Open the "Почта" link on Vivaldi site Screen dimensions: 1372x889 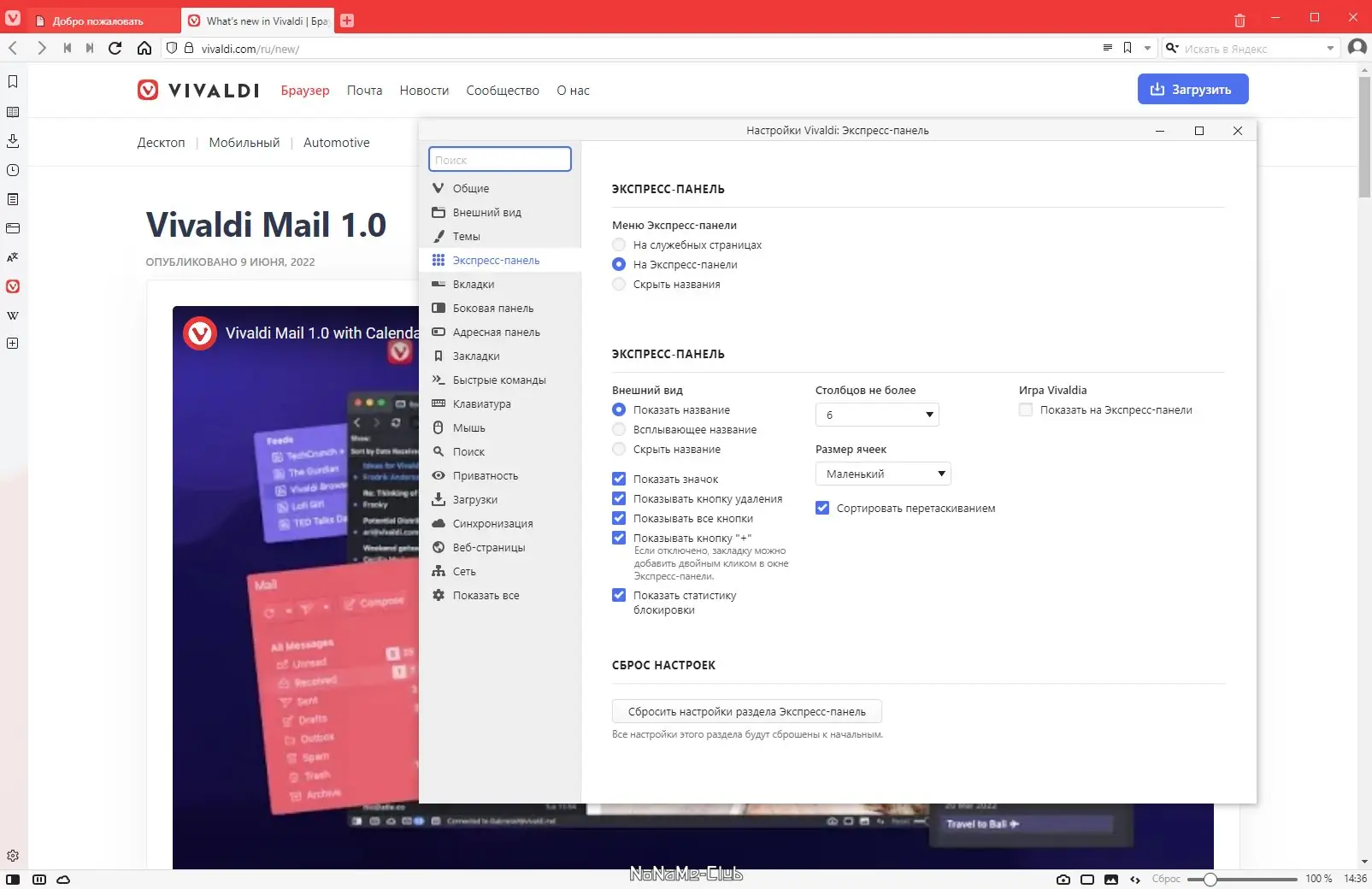(x=365, y=91)
